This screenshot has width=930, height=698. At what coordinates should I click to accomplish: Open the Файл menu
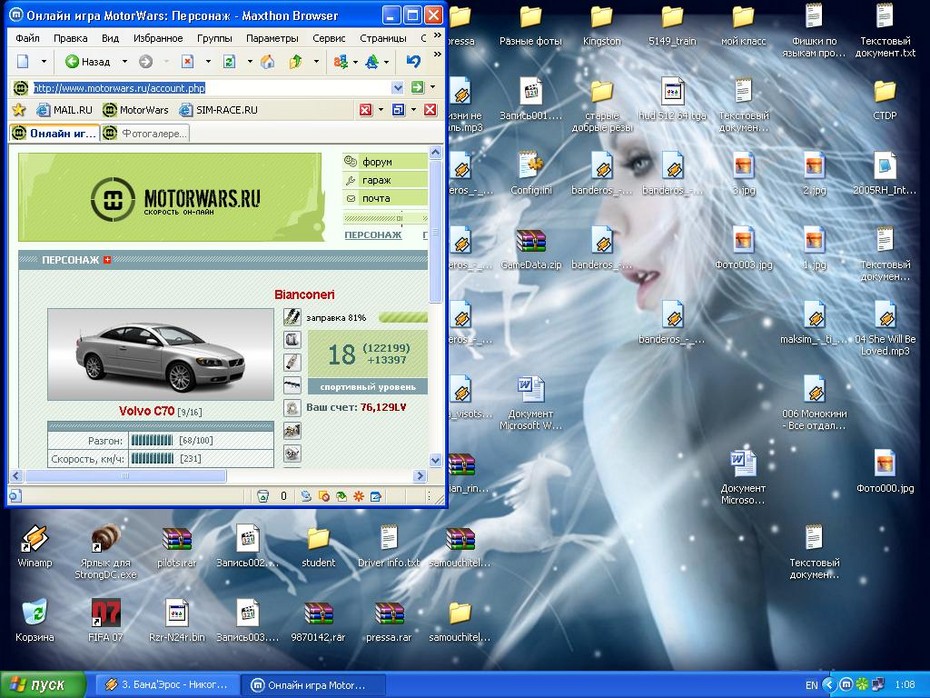click(27, 38)
